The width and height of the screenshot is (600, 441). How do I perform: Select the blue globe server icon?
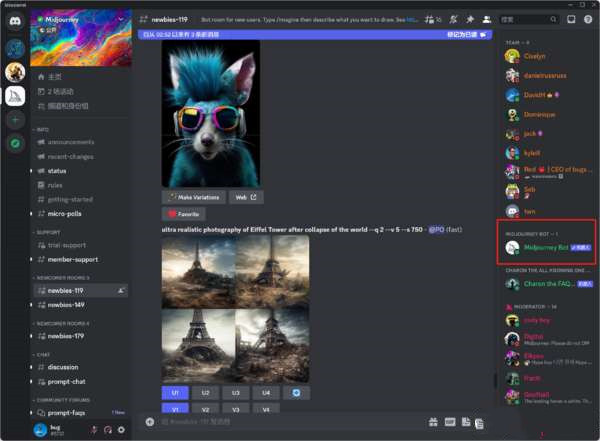(x=15, y=49)
